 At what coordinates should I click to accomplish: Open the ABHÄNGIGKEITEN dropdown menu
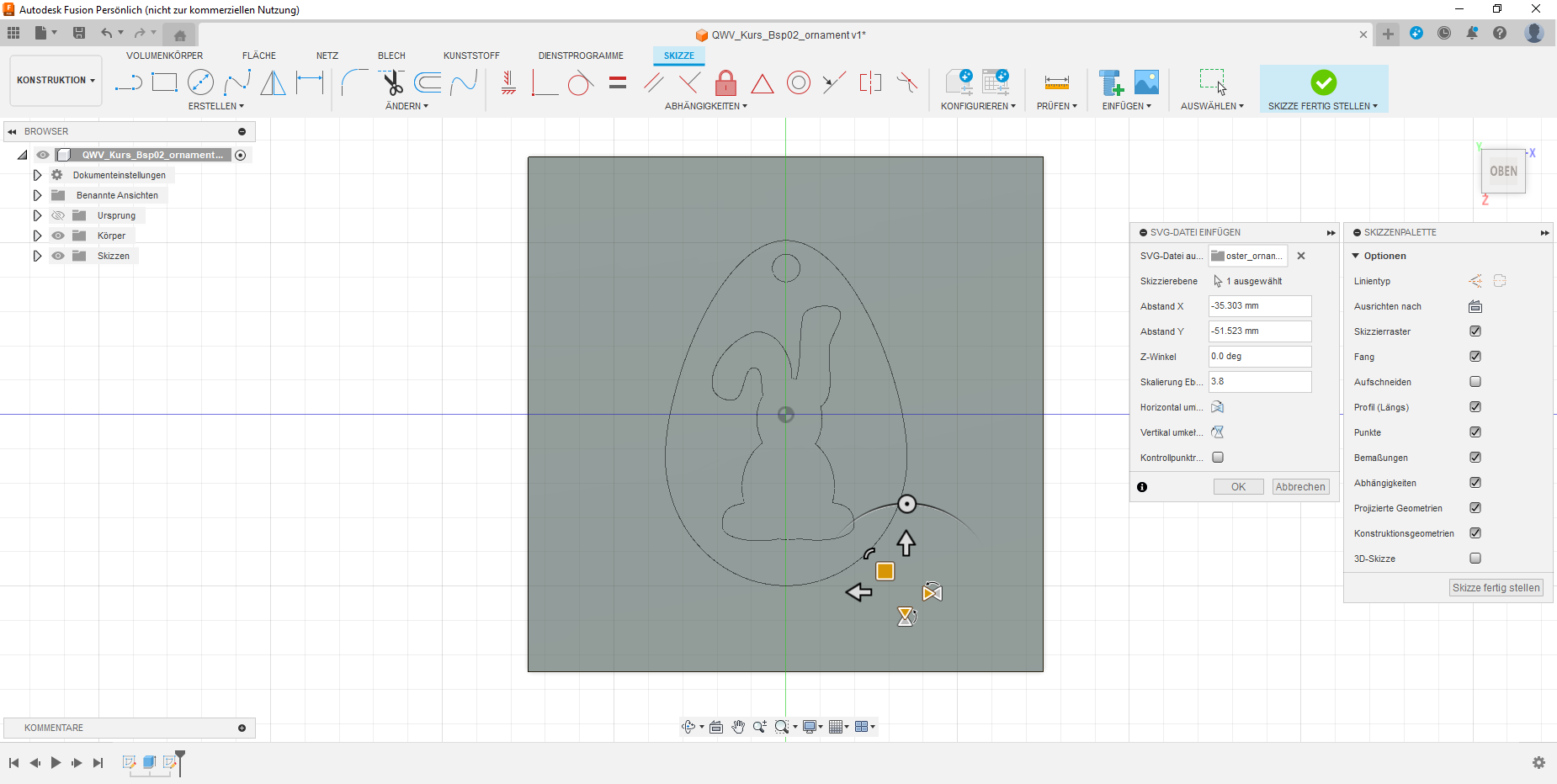coord(705,106)
